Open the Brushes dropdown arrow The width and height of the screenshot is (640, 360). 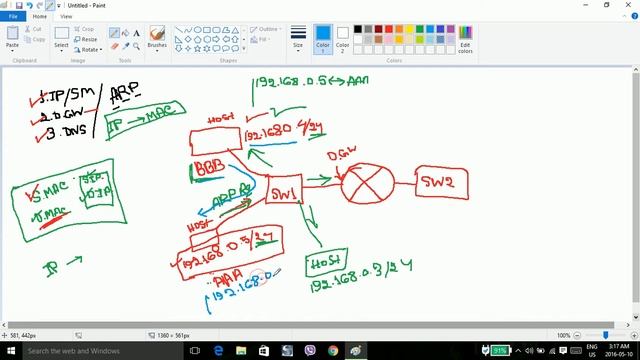point(157,51)
